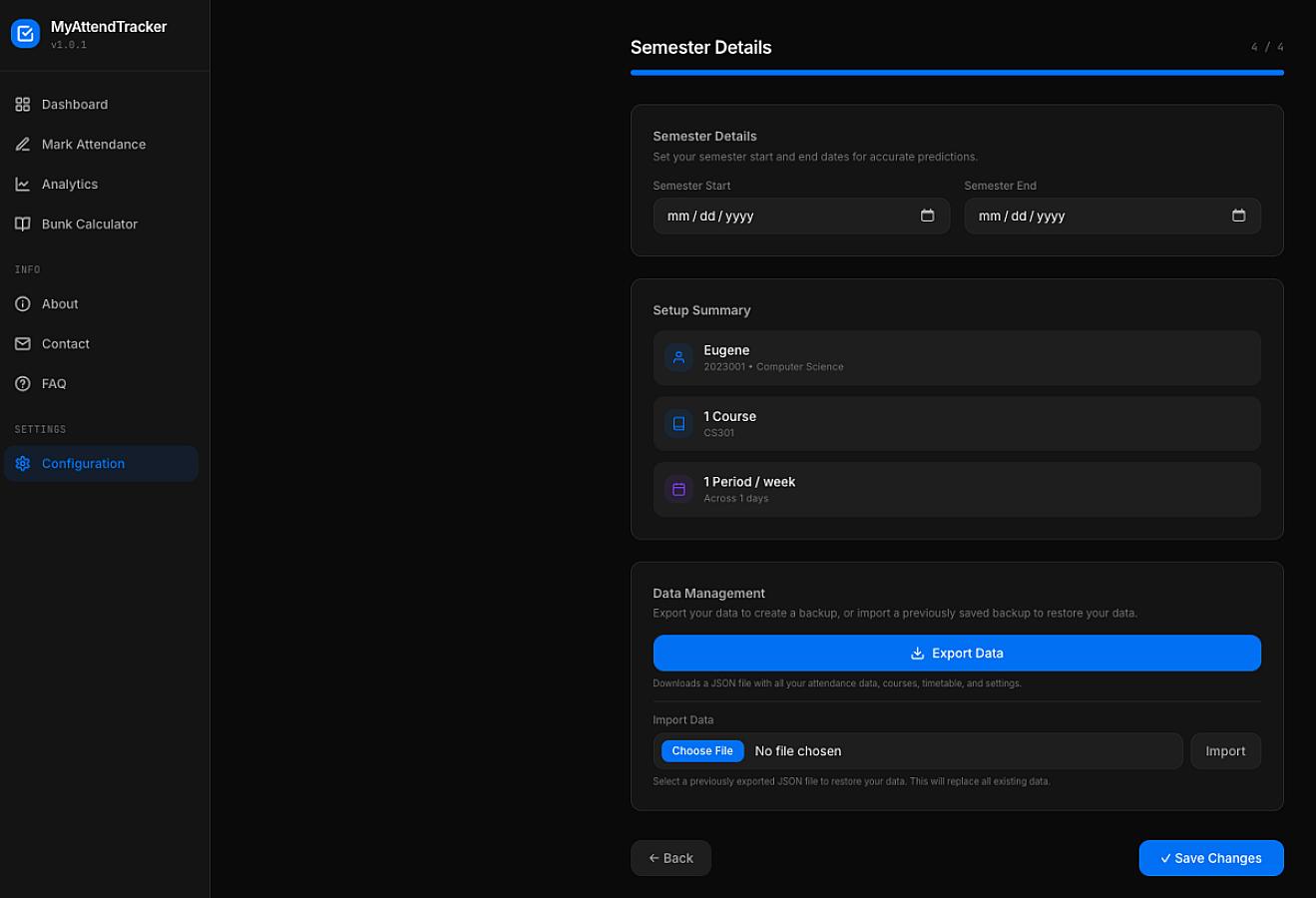Open Semester Start calendar picker

coord(927,216)
